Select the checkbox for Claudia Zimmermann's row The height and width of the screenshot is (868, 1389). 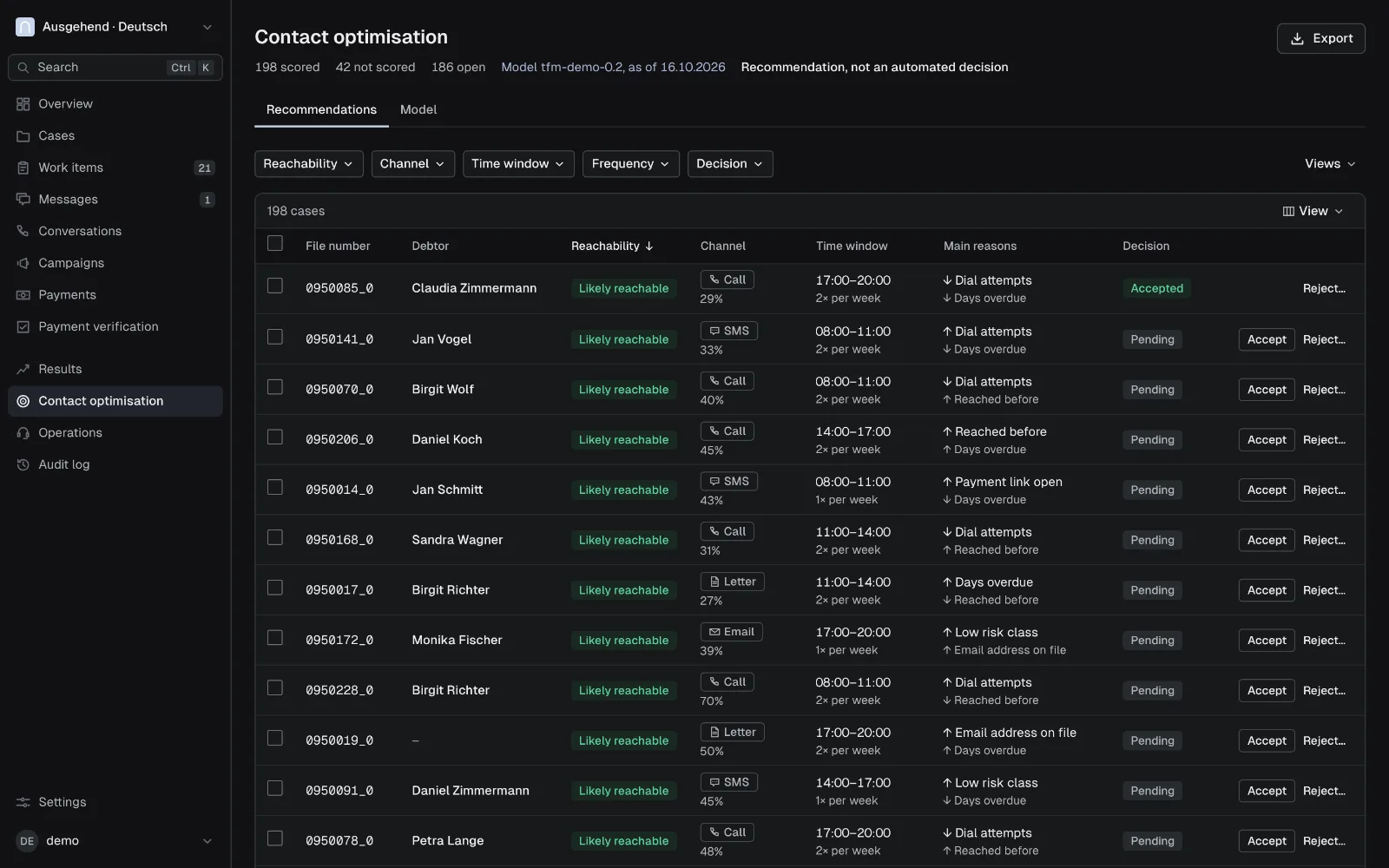click(275, 286)
